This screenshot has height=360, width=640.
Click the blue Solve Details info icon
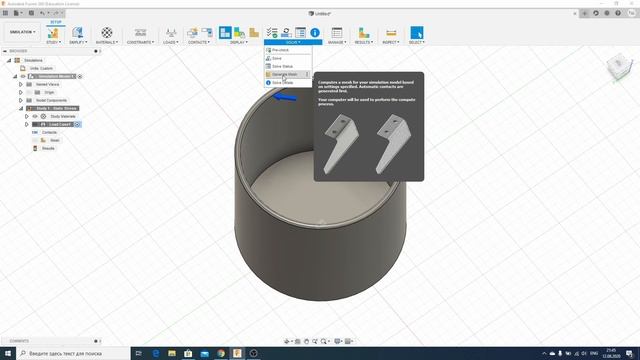pos(315,32)
